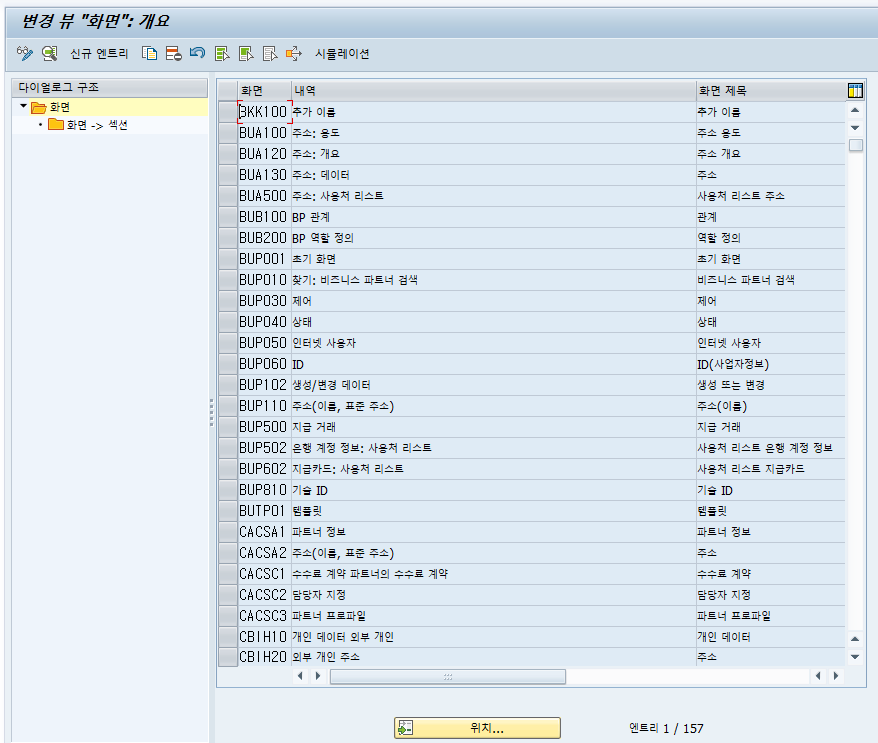This screenshot has width=878, height=743.
Task: Select the row selector for BKK100
Action: click(228, 112)
